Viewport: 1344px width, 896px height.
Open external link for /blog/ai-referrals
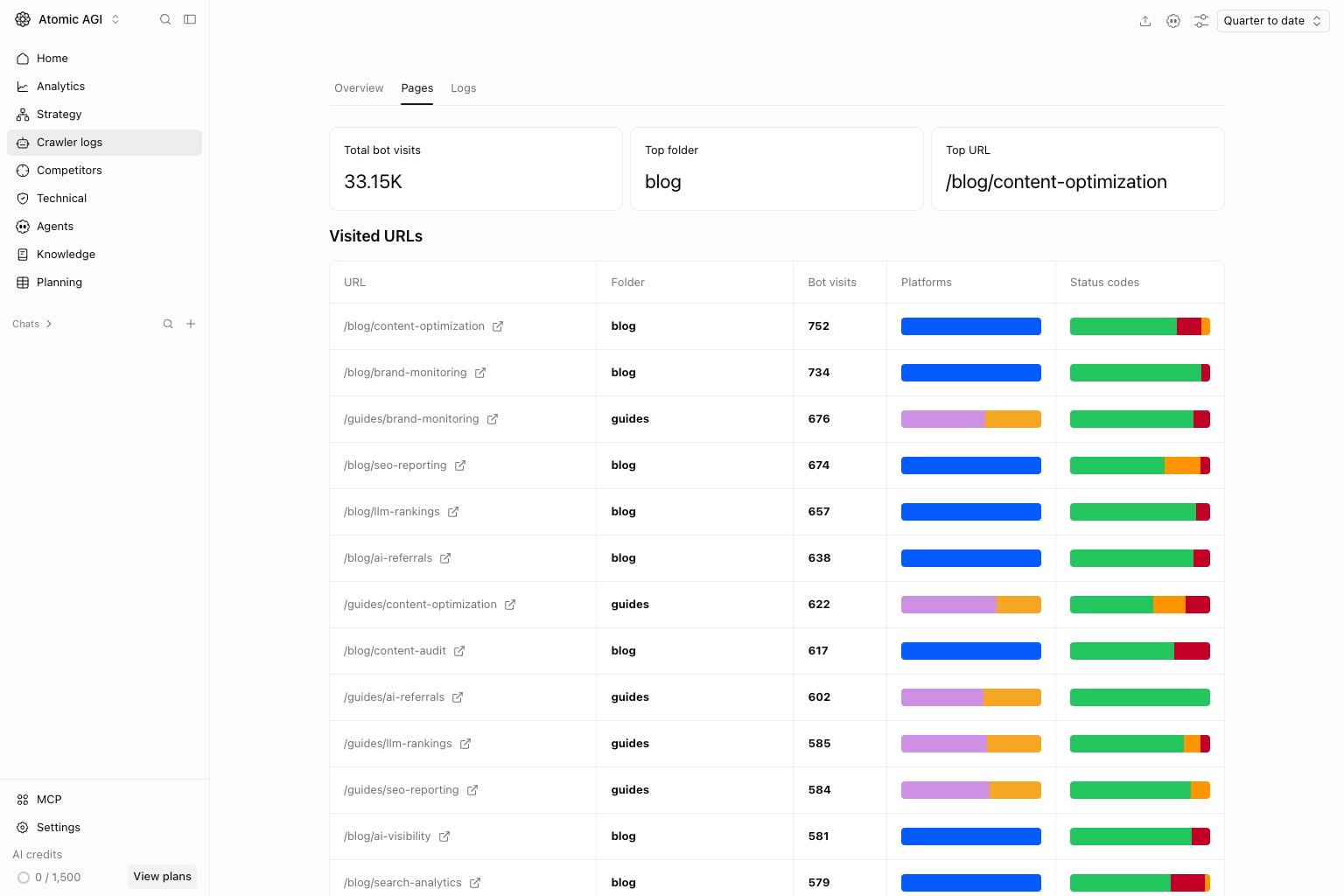click(x=445, y=558)
